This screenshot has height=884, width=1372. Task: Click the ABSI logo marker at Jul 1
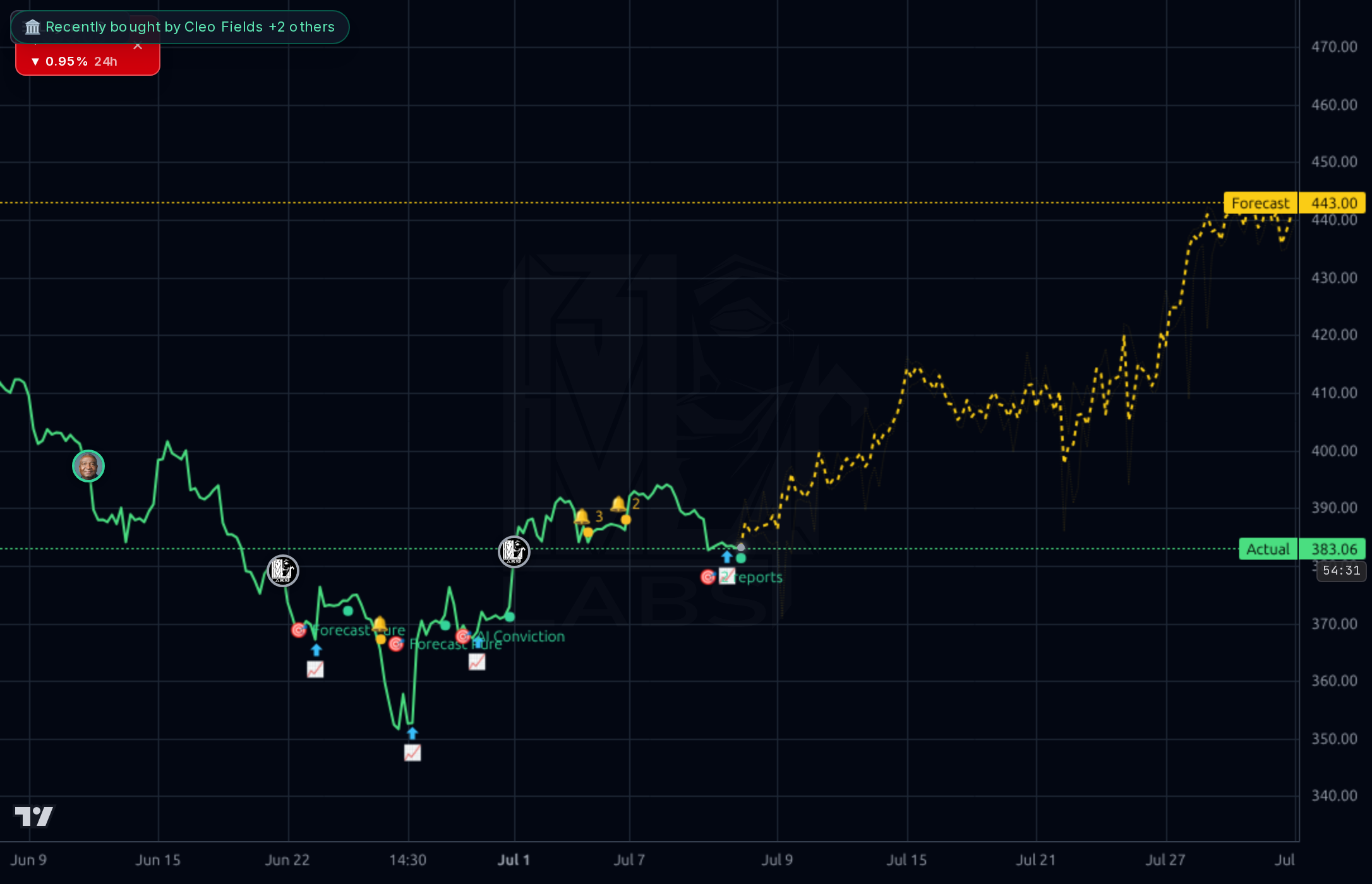514,552
